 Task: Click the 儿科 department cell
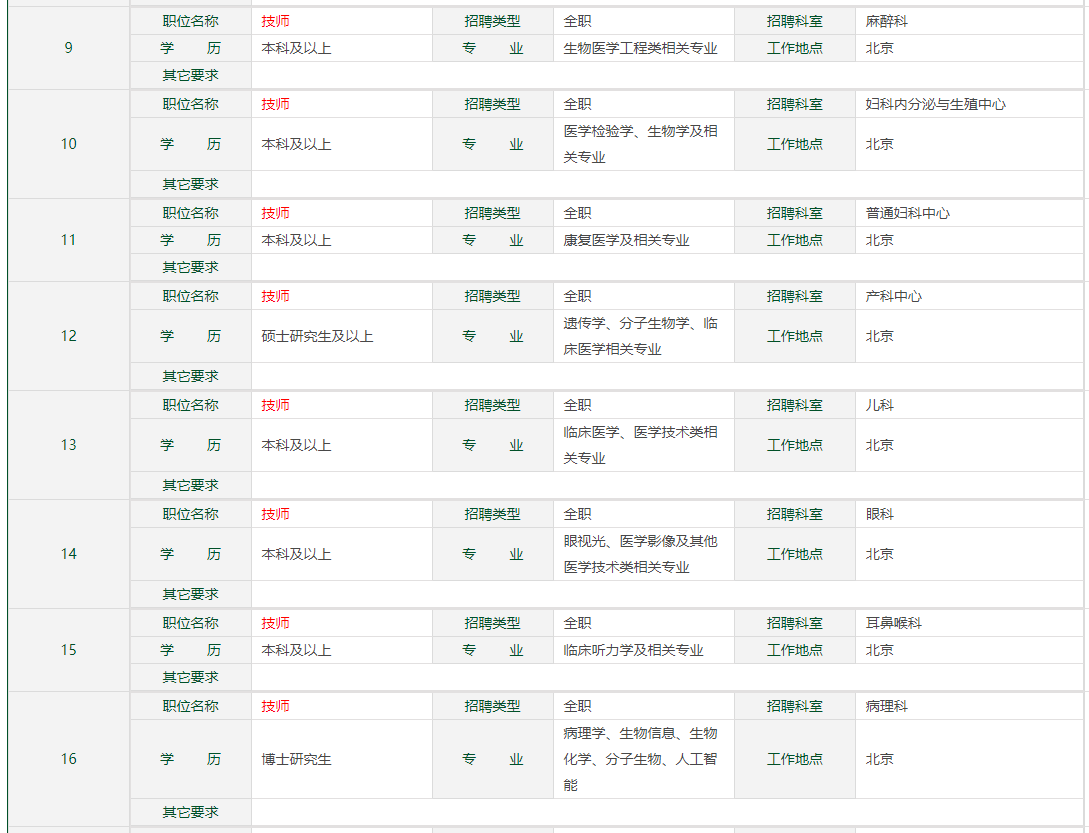[880, 405]
